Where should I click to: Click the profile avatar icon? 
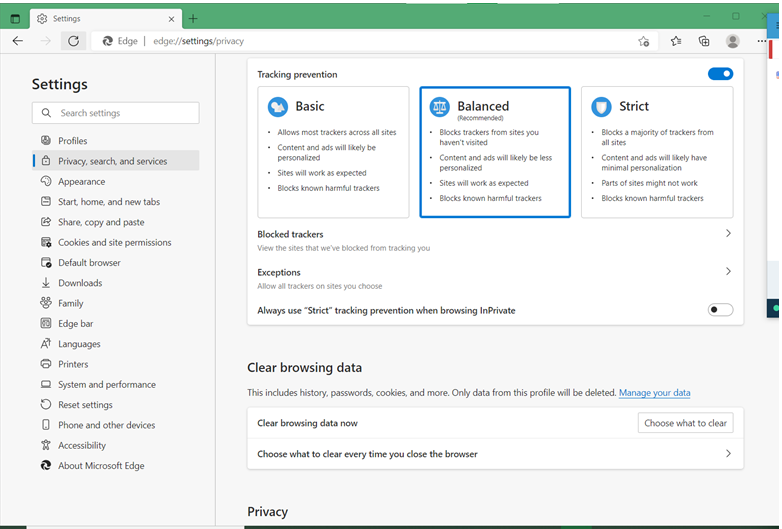tap(733, 41)
